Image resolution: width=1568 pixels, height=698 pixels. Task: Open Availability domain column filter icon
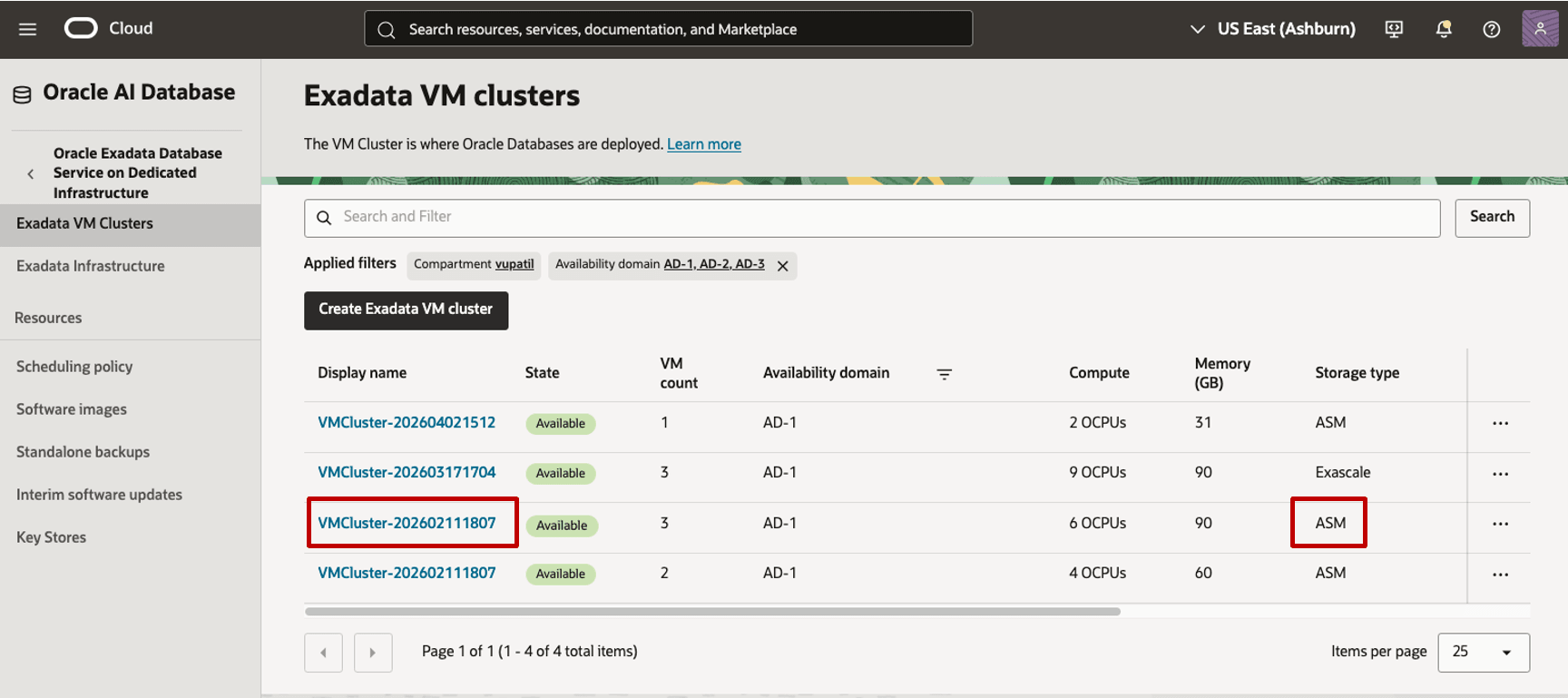point(944,374)
